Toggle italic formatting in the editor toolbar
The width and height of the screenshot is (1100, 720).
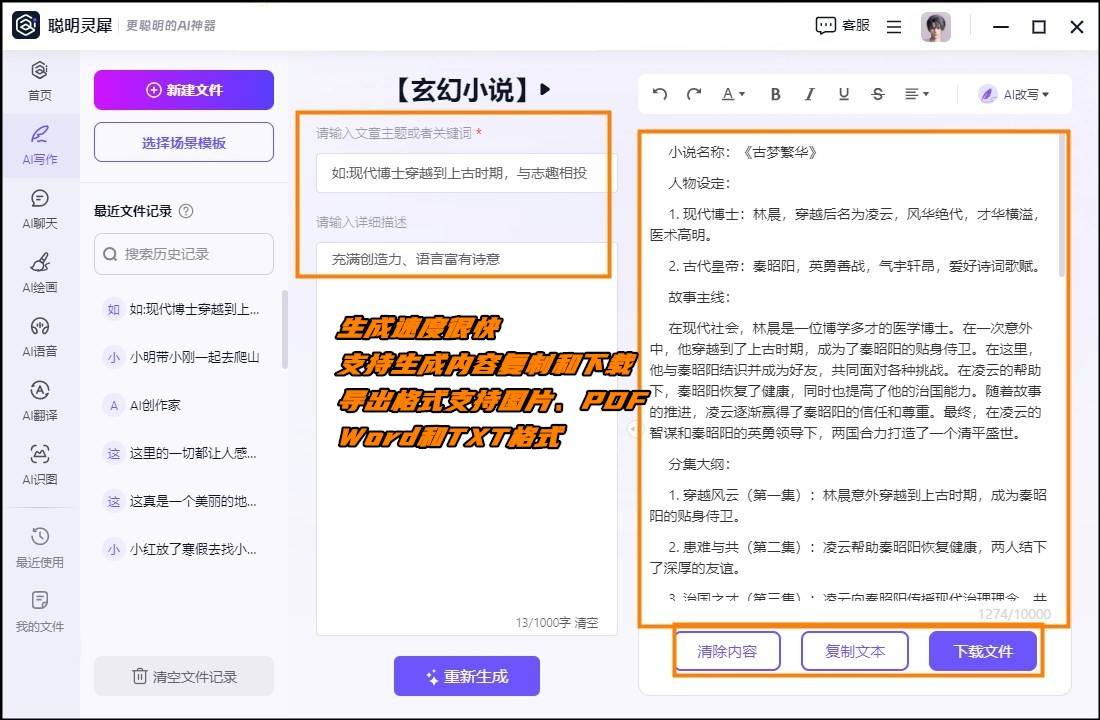point(809,94)
